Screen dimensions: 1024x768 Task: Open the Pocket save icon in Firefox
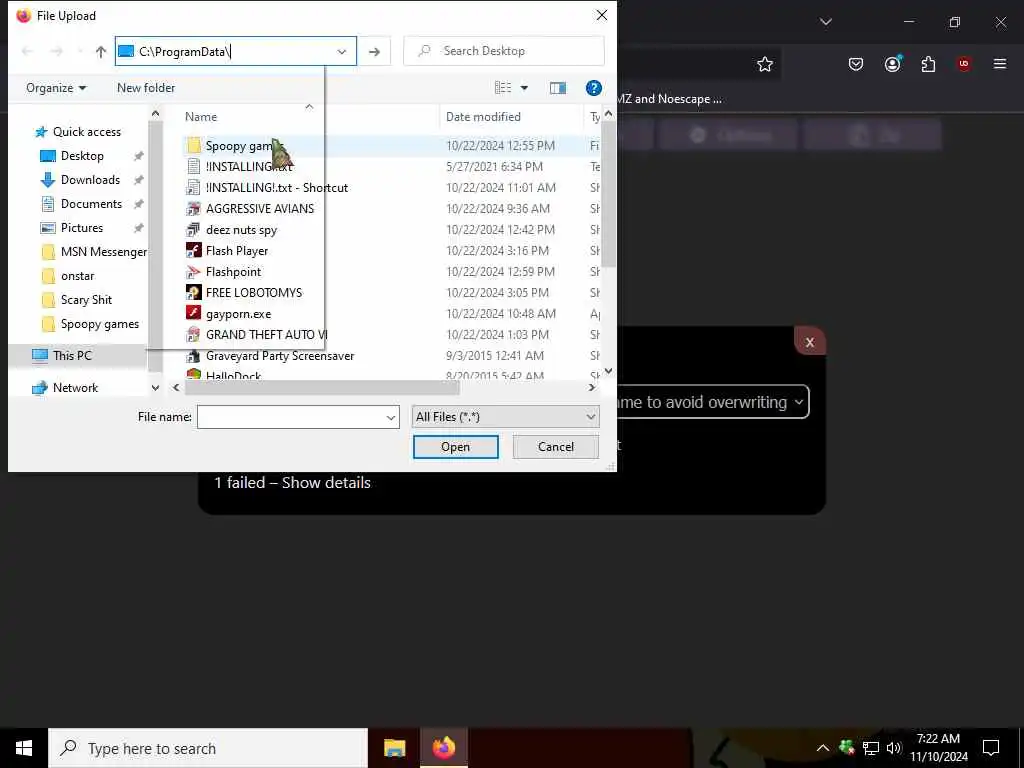856,64
